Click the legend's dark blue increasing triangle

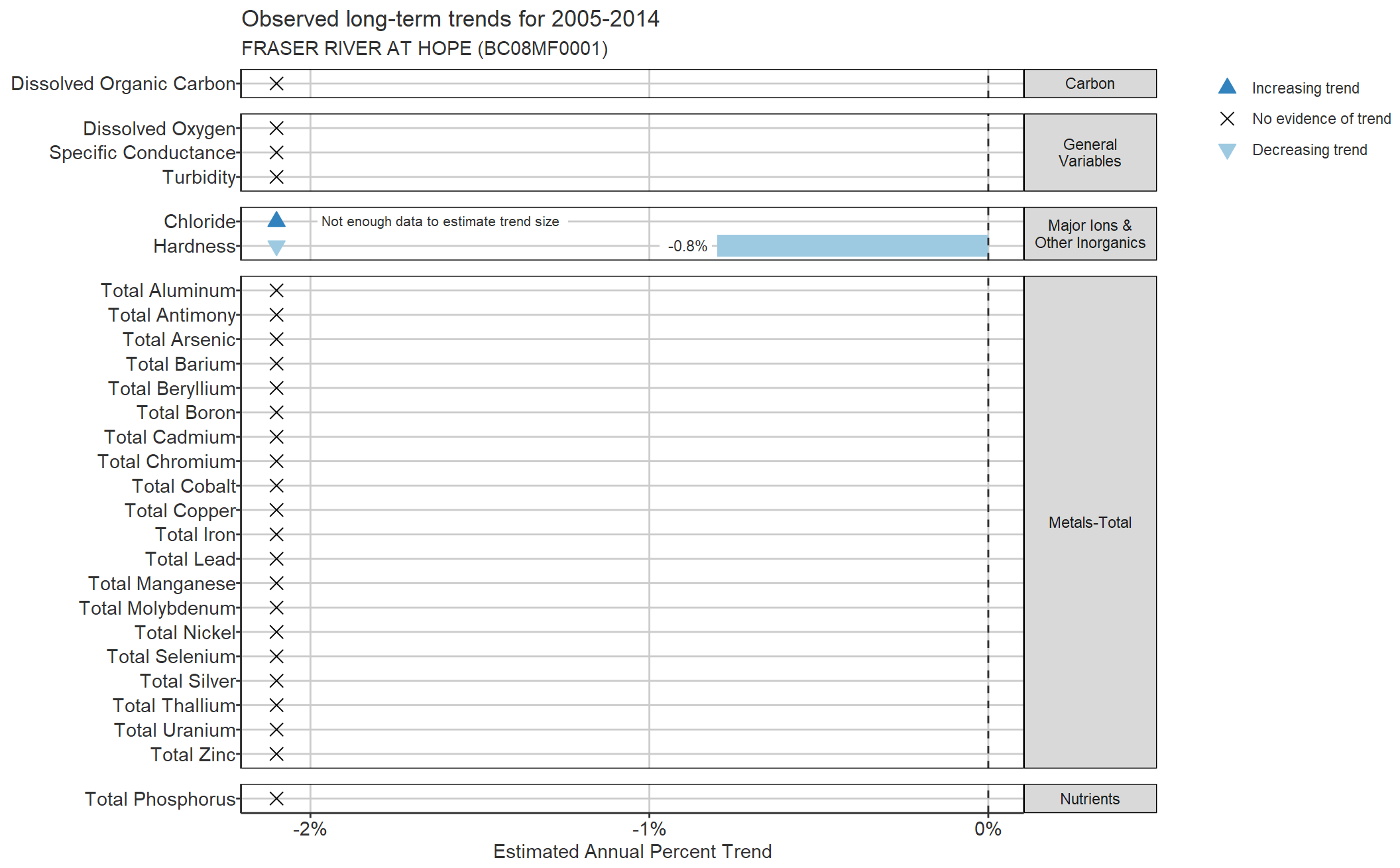1227,86
